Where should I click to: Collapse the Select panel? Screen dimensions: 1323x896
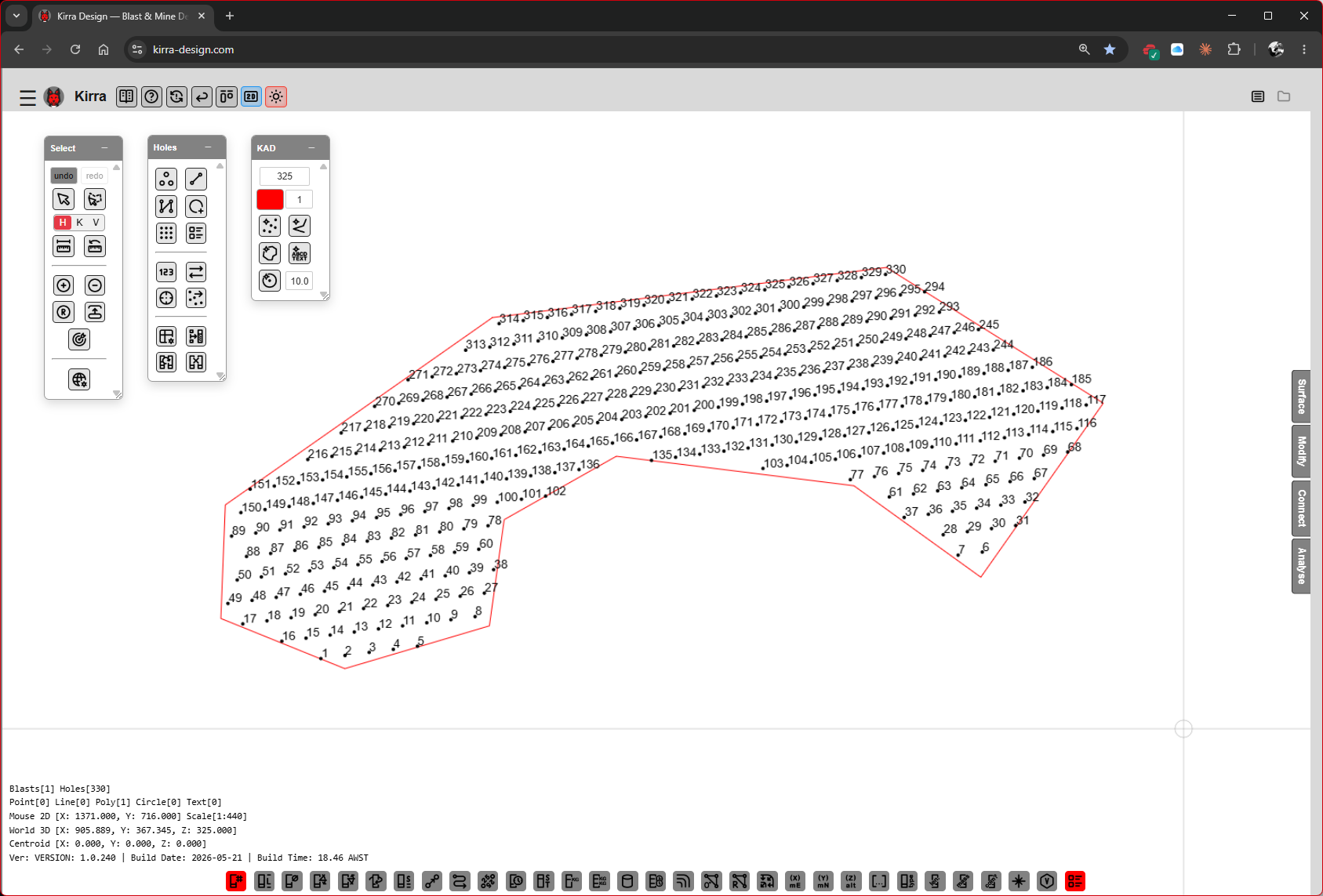tap(104, 148)
